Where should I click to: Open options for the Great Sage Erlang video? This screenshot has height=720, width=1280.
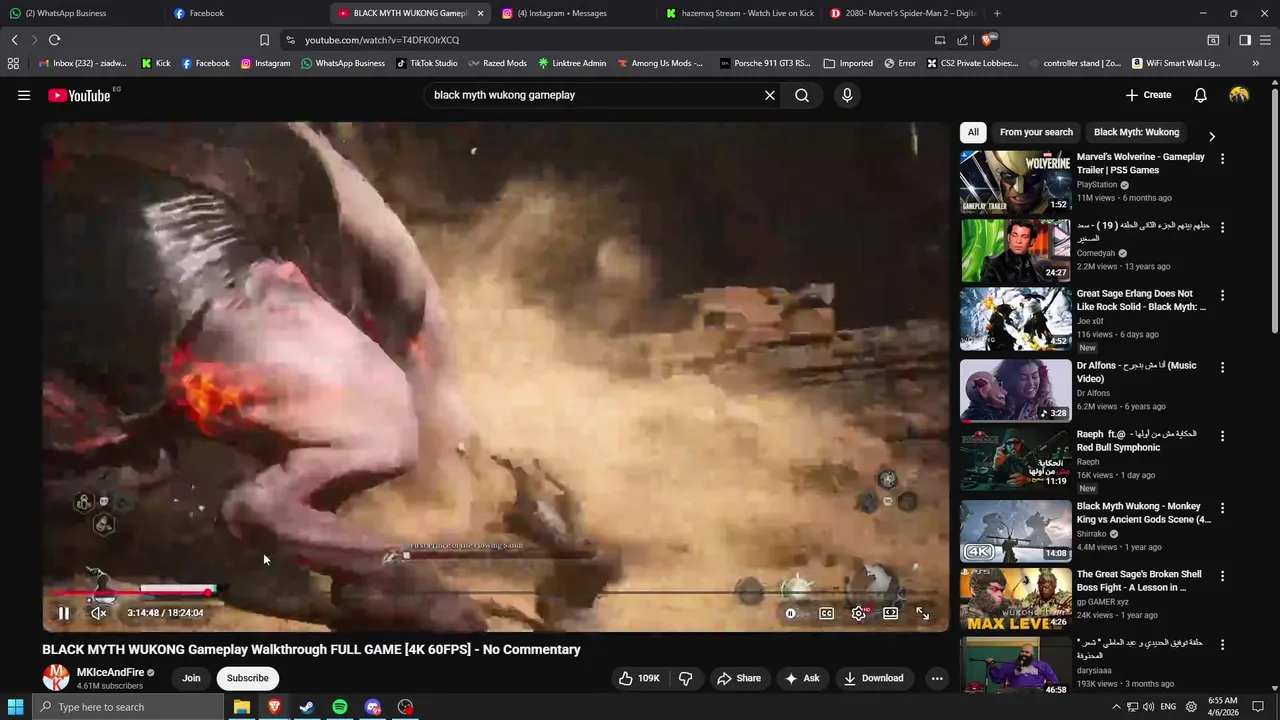click(1222, 296)
